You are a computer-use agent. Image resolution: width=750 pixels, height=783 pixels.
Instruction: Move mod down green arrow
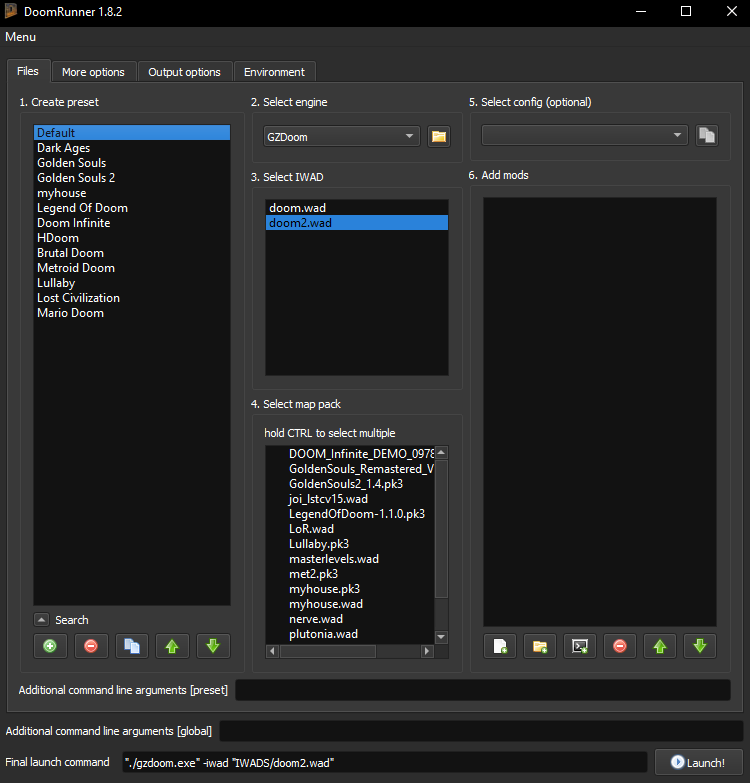pyautogui.click(x=700, y=646)
